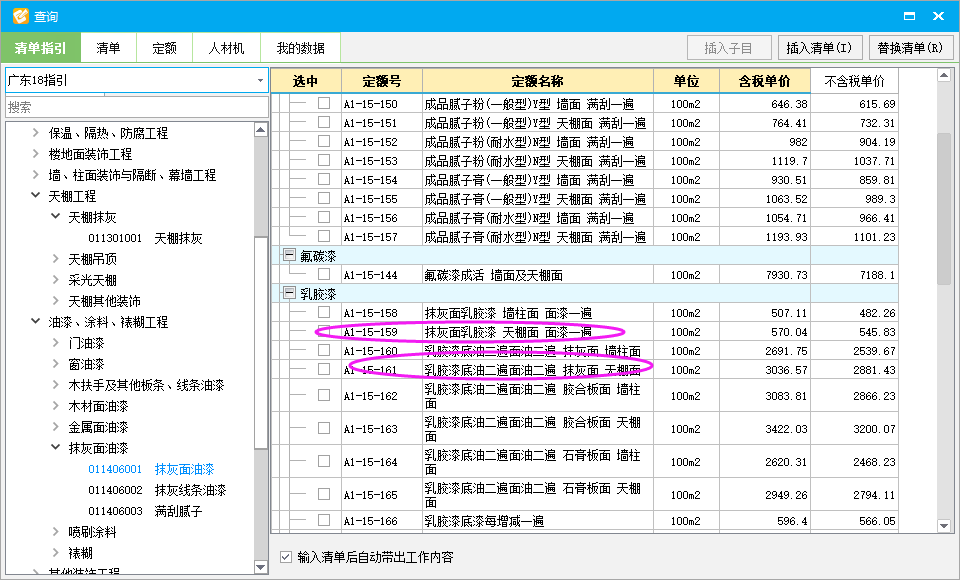960x580 pixels.
Task: Check the box for A1-15-150
Action: 324,103
